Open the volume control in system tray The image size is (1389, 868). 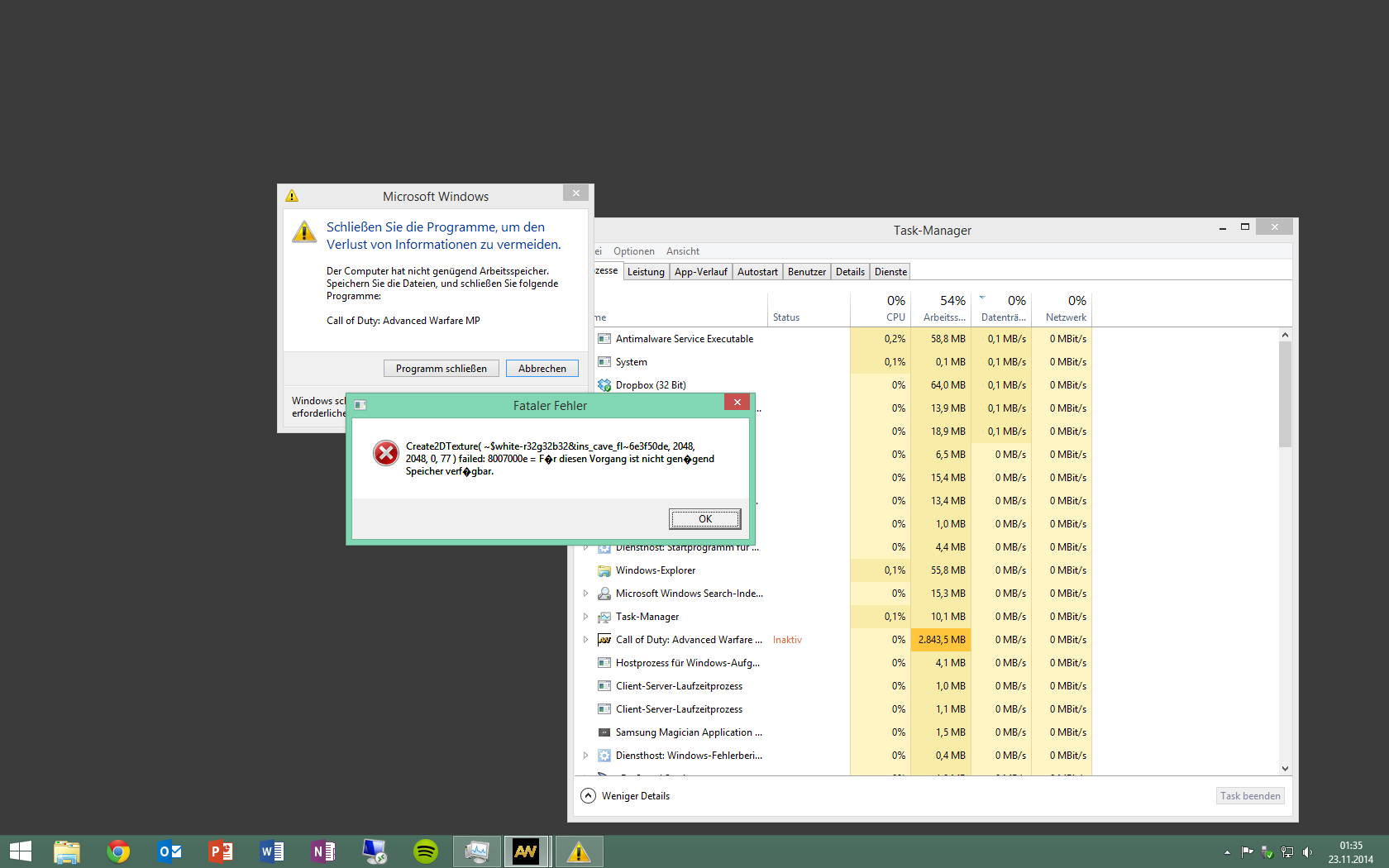tap(1308, 852)
